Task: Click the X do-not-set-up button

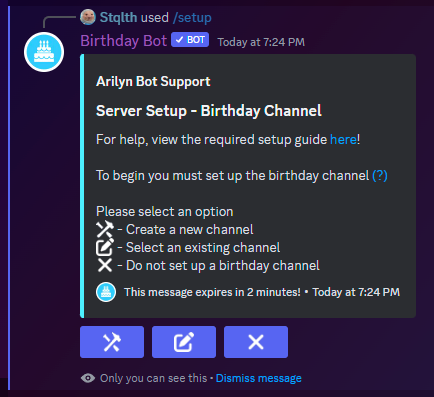Action: [x=256, y=342]
